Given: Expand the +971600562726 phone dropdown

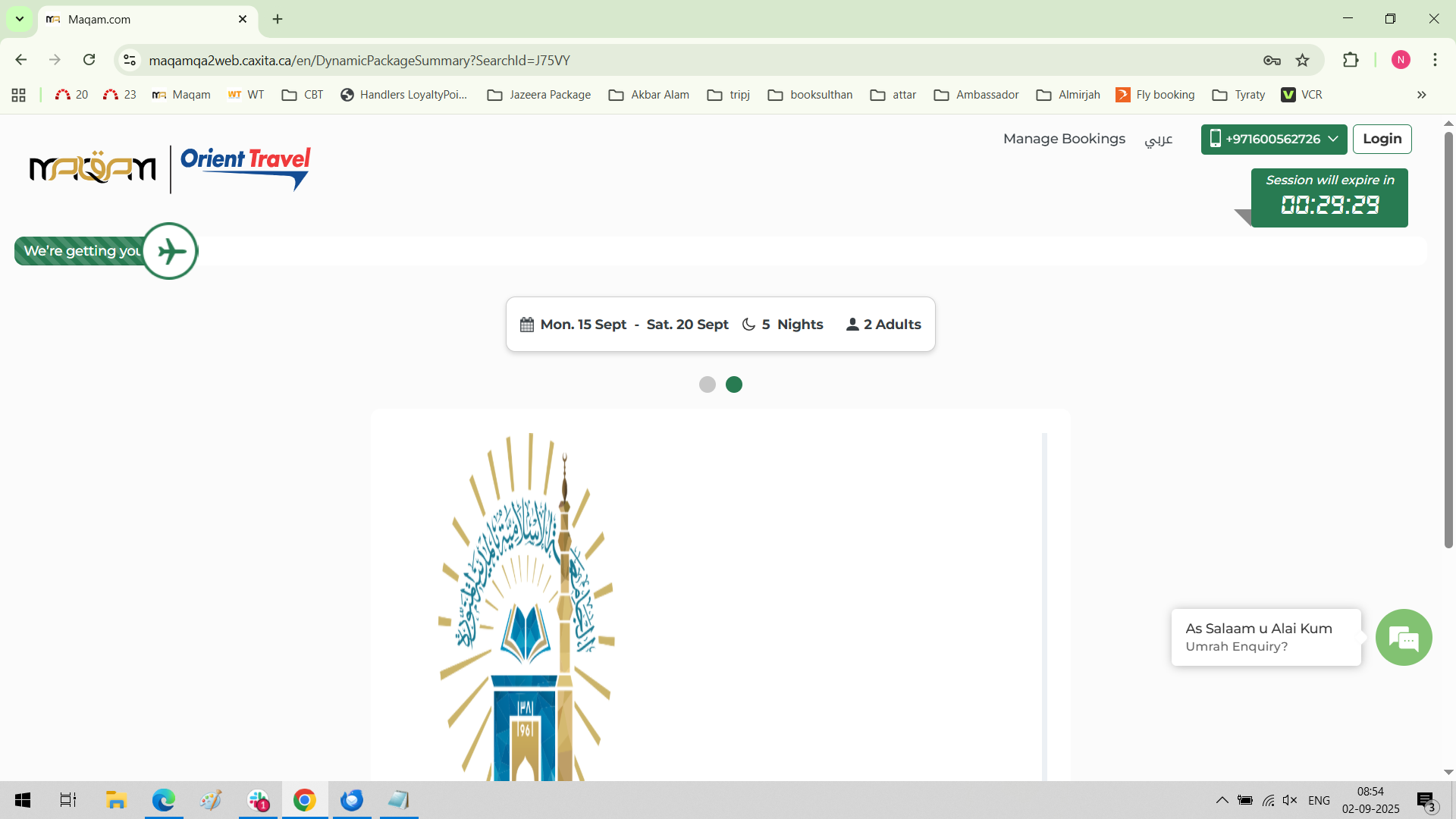Looking at the screenshot, I should (x=1274, y=140).
